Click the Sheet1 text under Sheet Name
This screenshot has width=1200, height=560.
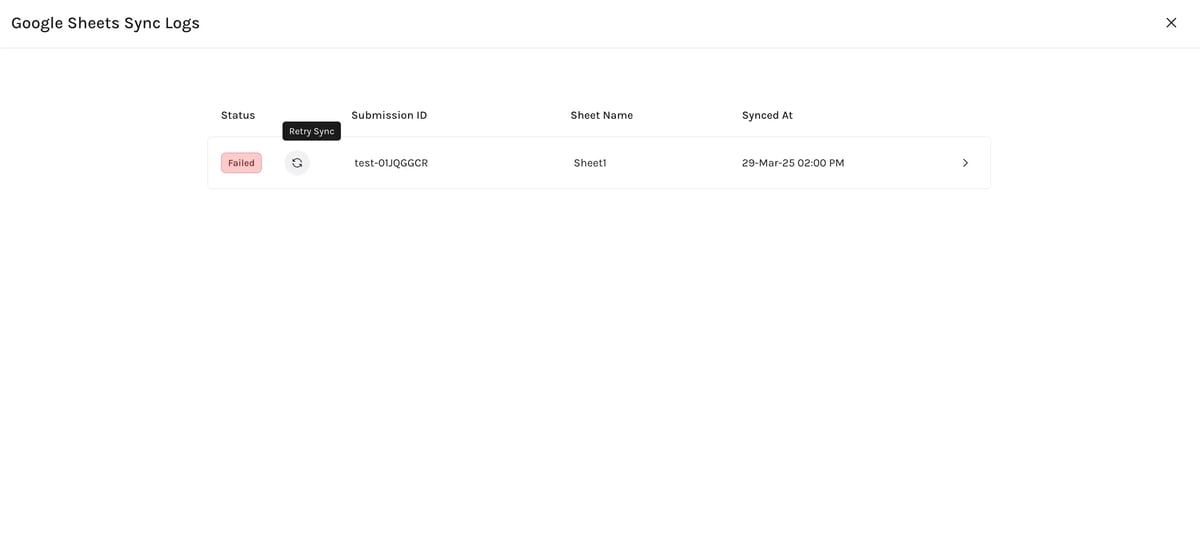click(590, 163)
